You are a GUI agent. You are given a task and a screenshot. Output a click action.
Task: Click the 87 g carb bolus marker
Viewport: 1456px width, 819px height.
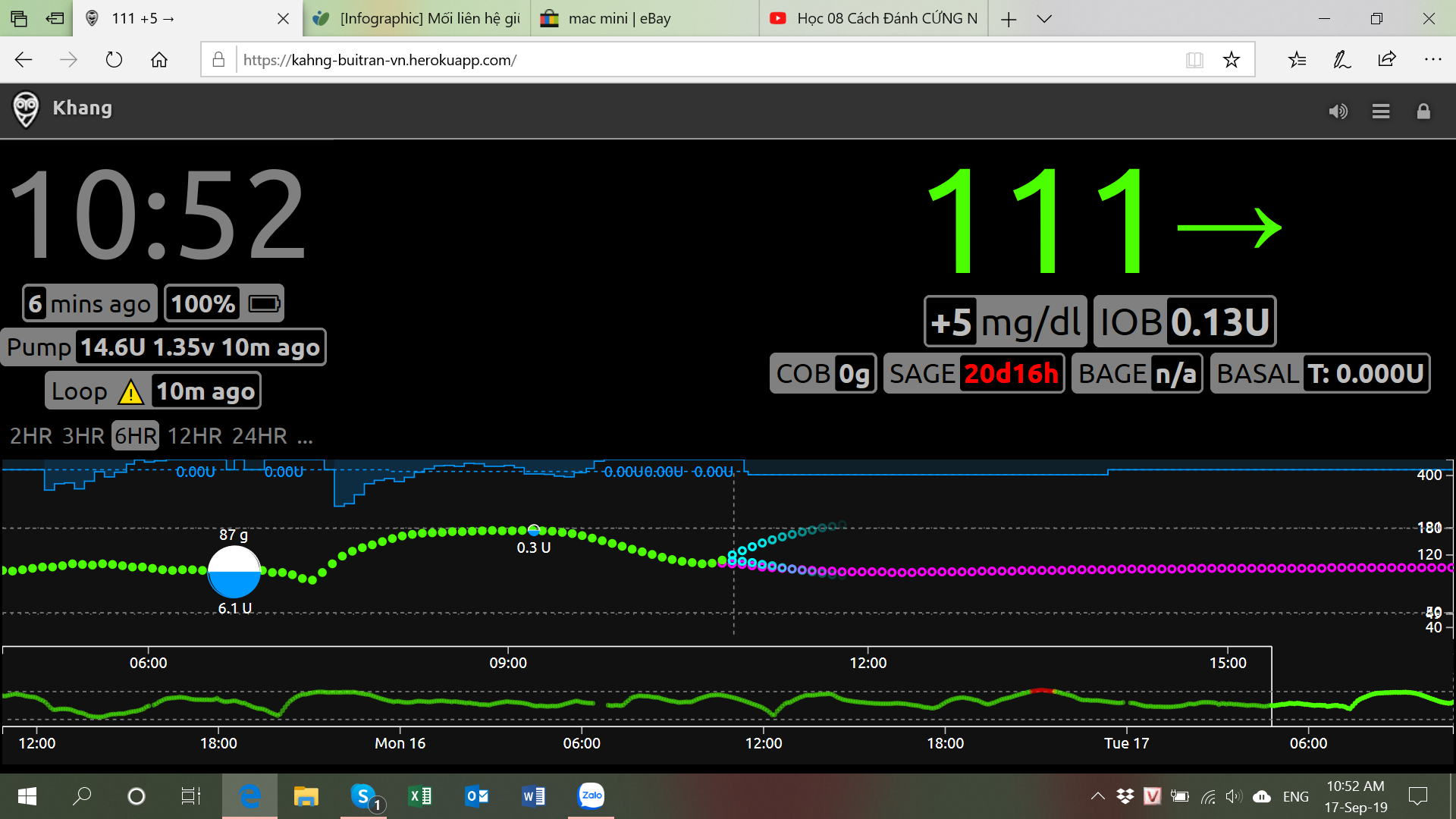(234, 573)
